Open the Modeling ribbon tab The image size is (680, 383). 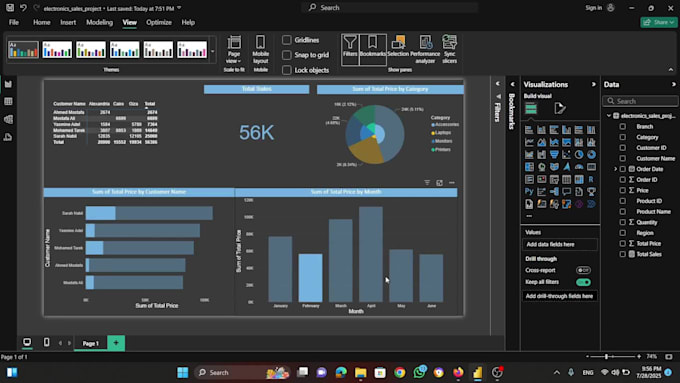click(x=99, y=23)
